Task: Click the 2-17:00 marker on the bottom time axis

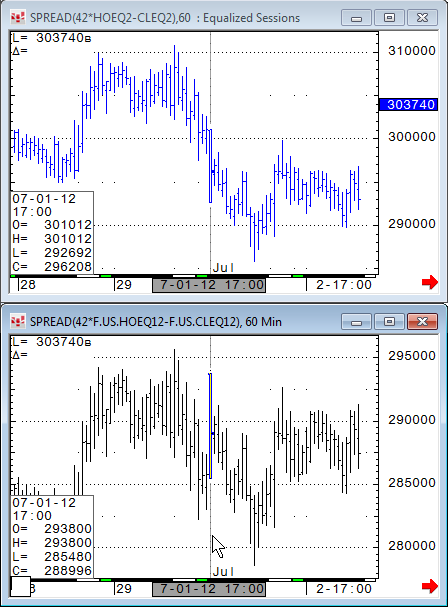Action: pos(343,589)
